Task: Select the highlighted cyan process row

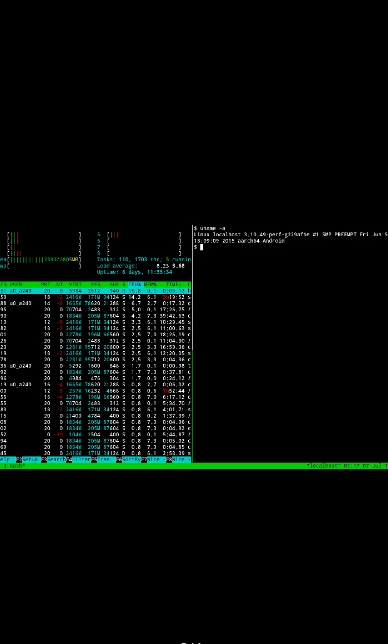Action: click(x=95, y=290)
